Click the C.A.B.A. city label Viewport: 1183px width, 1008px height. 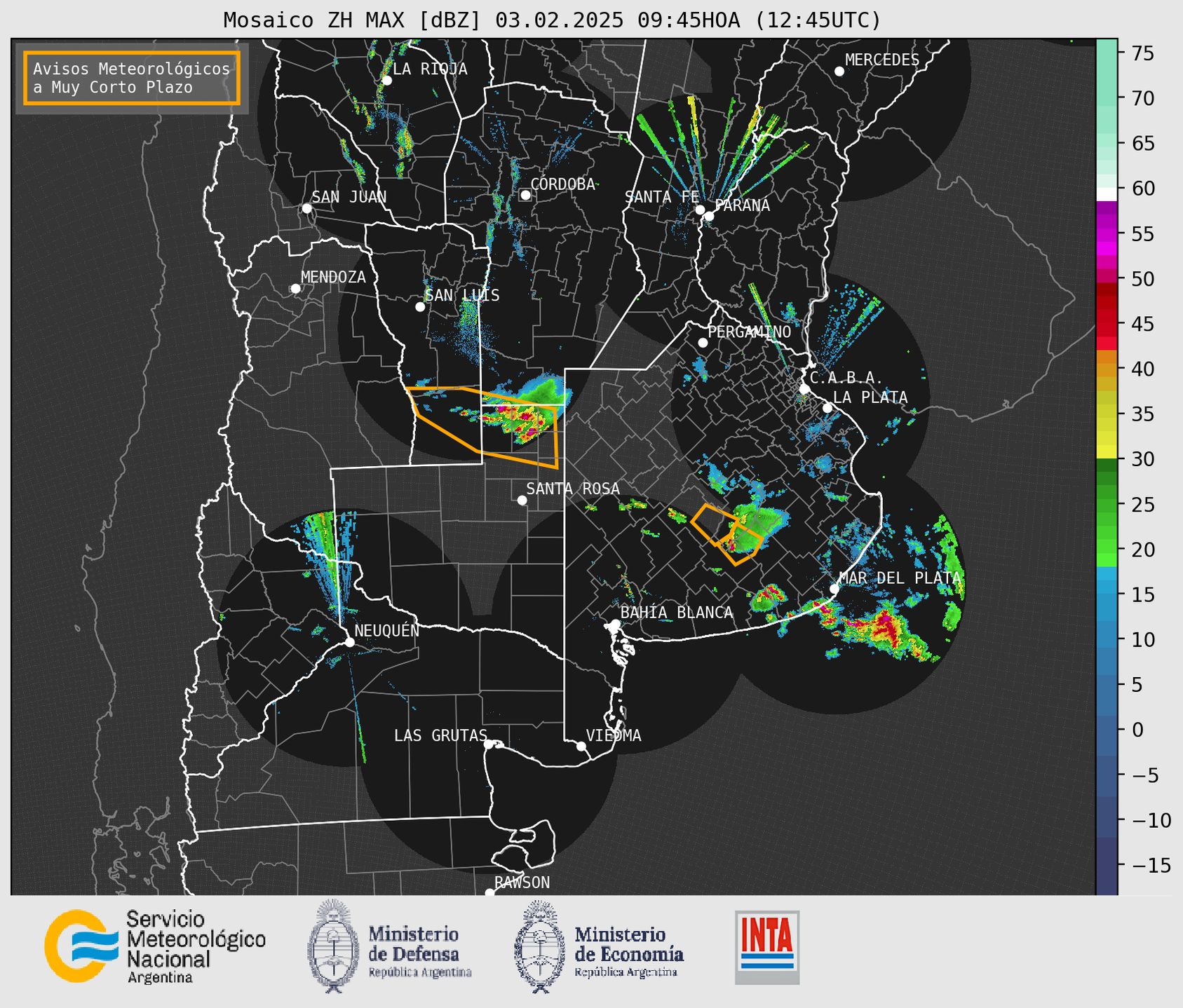(846, 378)
